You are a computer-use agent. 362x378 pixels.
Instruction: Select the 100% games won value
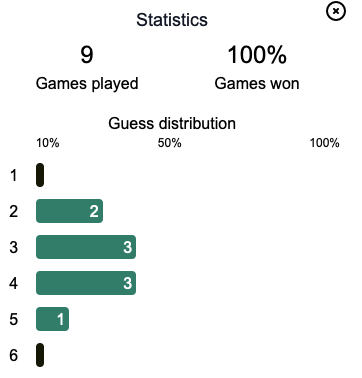257,55
